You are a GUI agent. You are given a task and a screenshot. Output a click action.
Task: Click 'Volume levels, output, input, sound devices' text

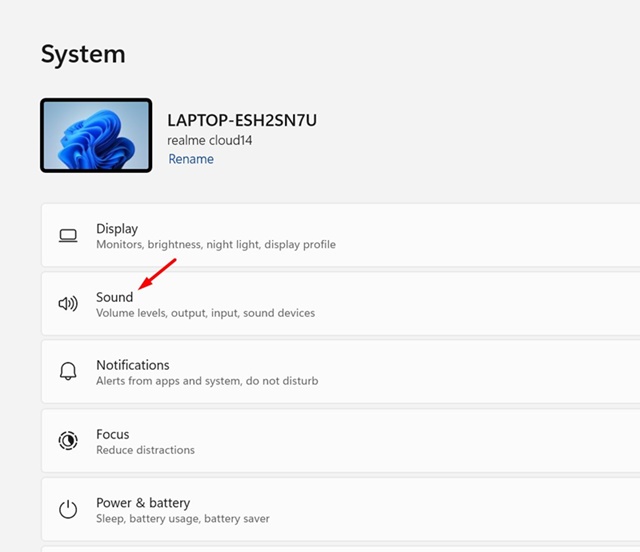click(206, 313)
